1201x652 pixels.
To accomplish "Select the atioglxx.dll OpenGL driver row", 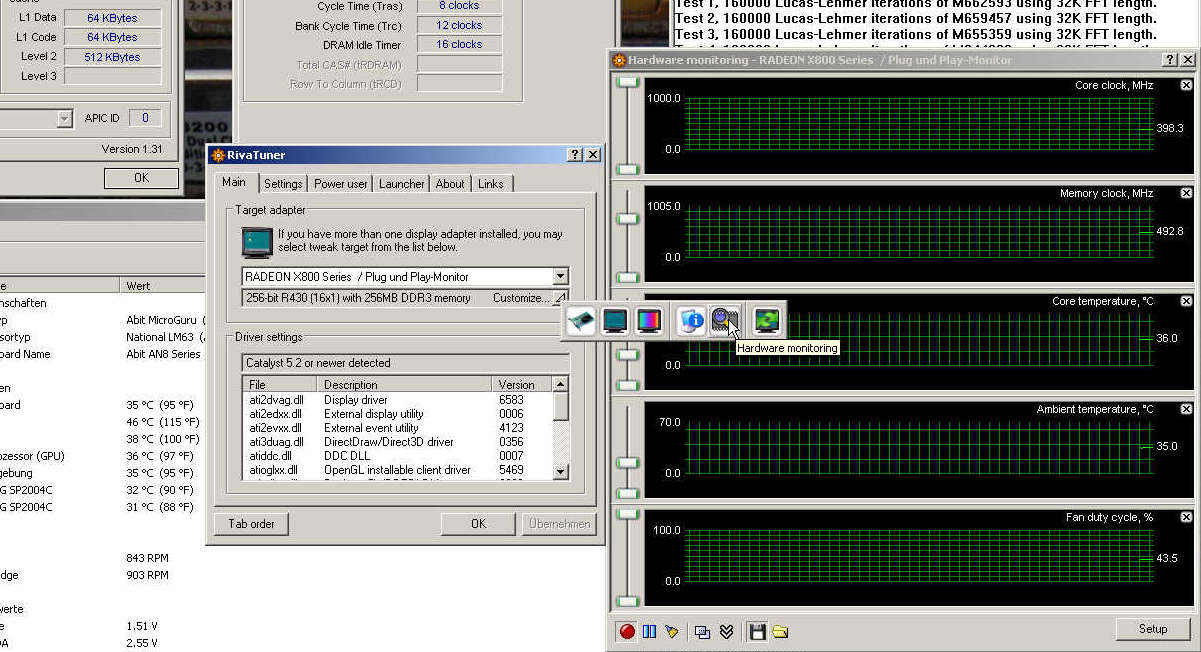I will [398, 470].
